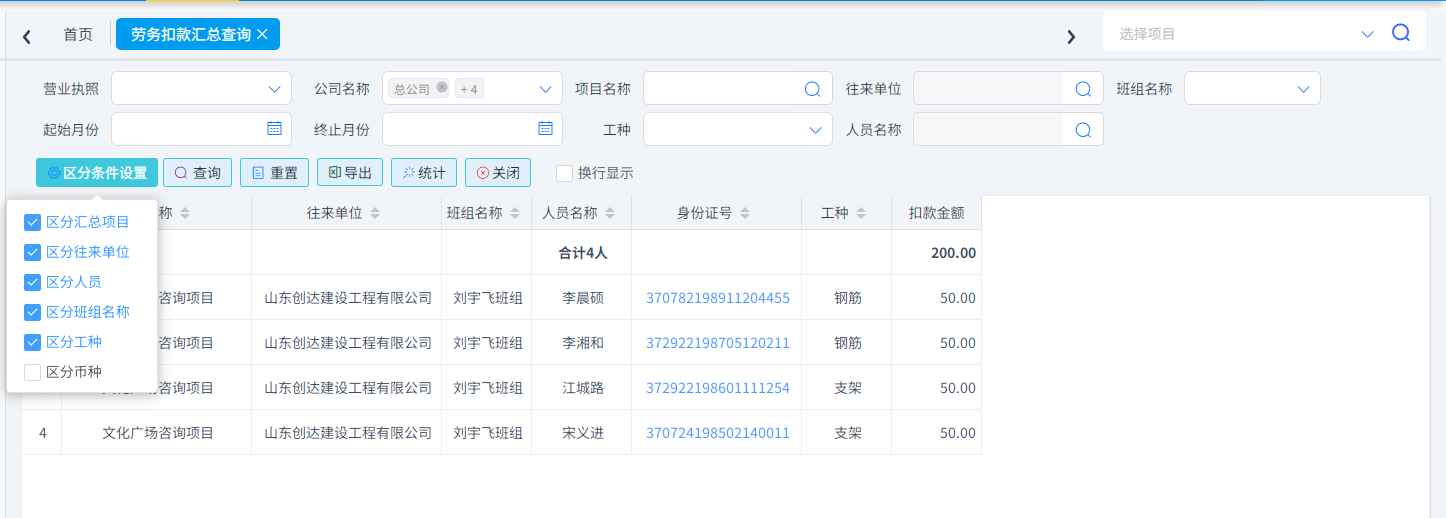This screenshot has height=518, width=1446.
Task: Click the 关闭 button
Action: (498, 173)
